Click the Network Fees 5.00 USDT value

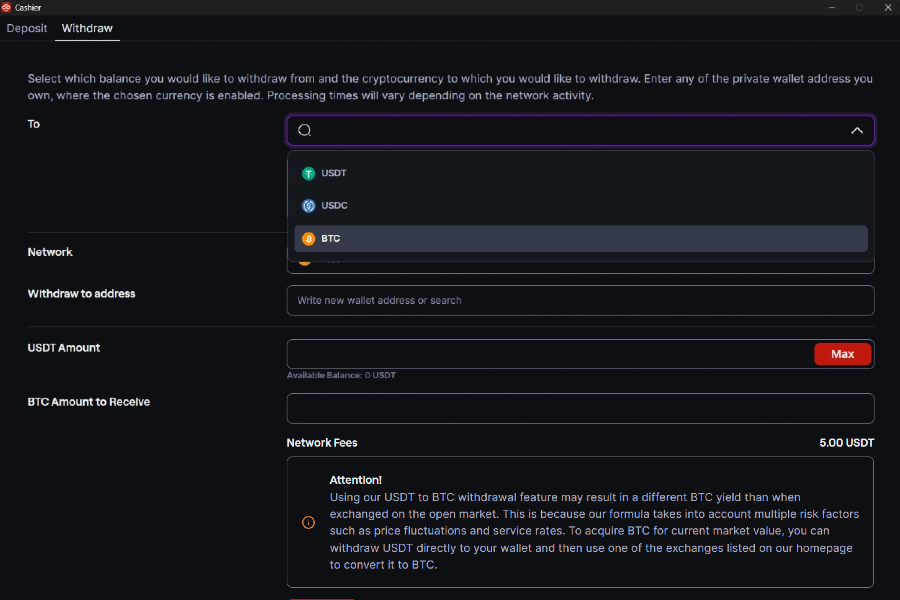(x=849, y=442)
